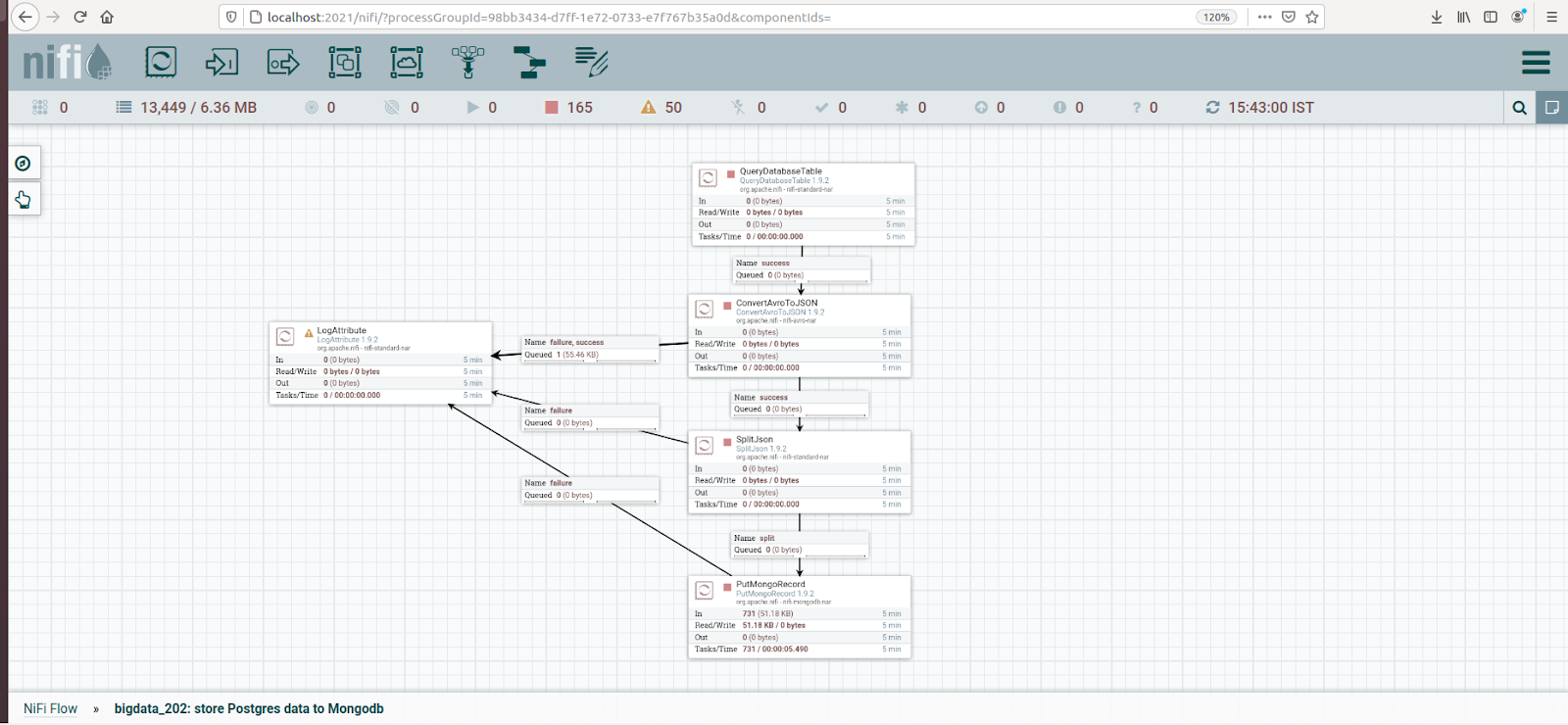This screenshot has height=725, width=1568.
Task: Open the search icon in status bar
Action: [1519, 108]
